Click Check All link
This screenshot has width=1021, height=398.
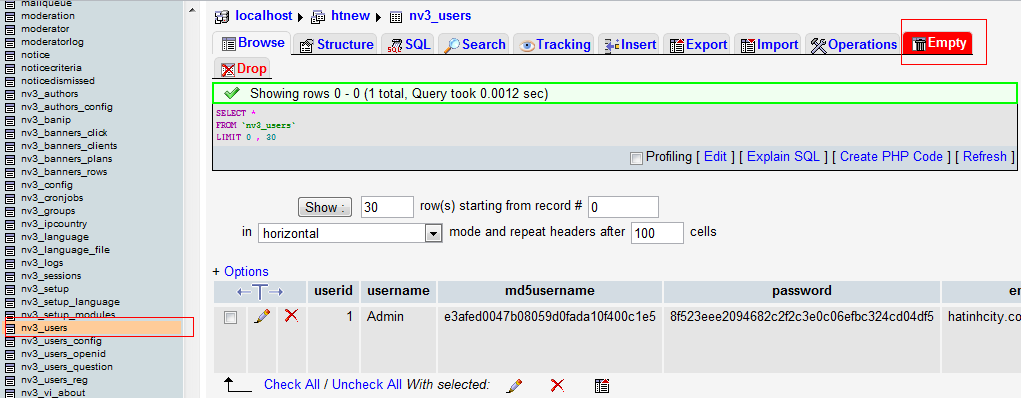point(292,384)
